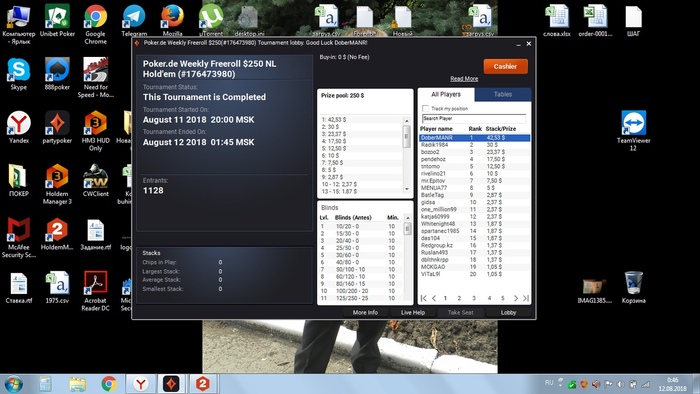Open 888poker desktop shortcut

[x=57, y=74]
